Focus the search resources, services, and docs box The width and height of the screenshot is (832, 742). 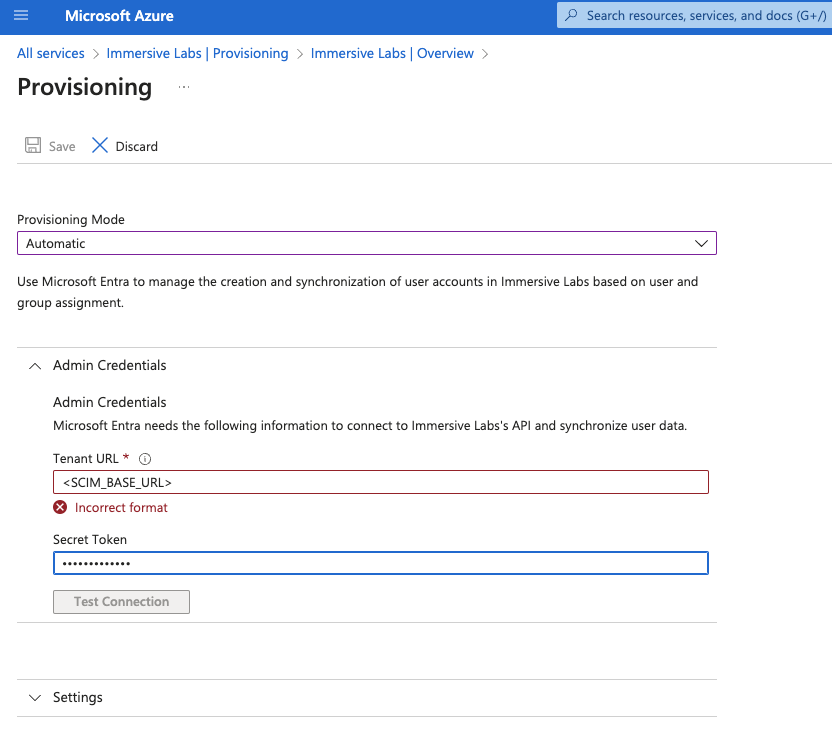coord(695,15)
